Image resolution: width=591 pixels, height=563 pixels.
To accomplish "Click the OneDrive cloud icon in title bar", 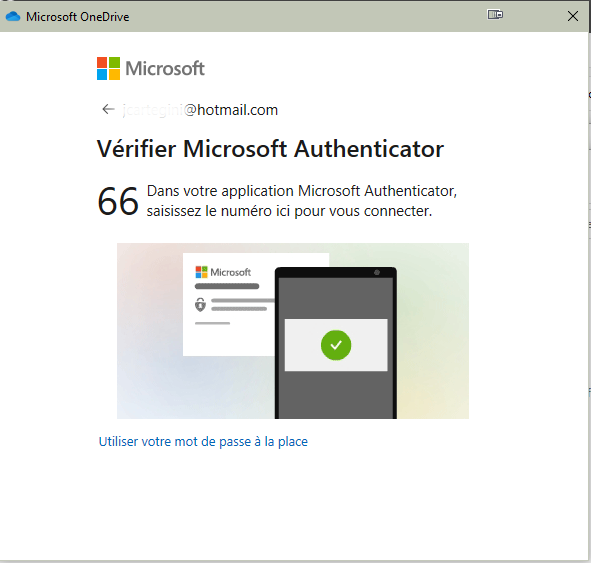I will (x=13, y=17).
